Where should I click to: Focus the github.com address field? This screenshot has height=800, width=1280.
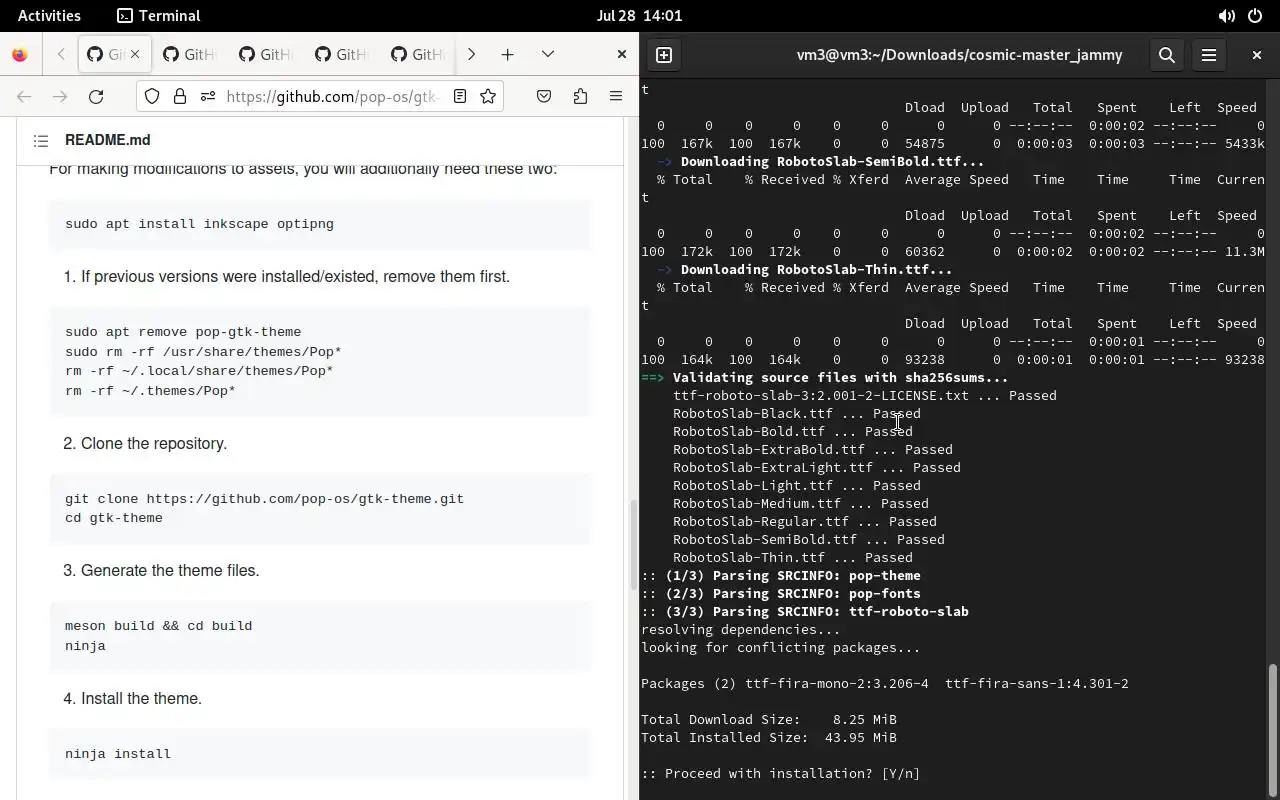point(333,96)
